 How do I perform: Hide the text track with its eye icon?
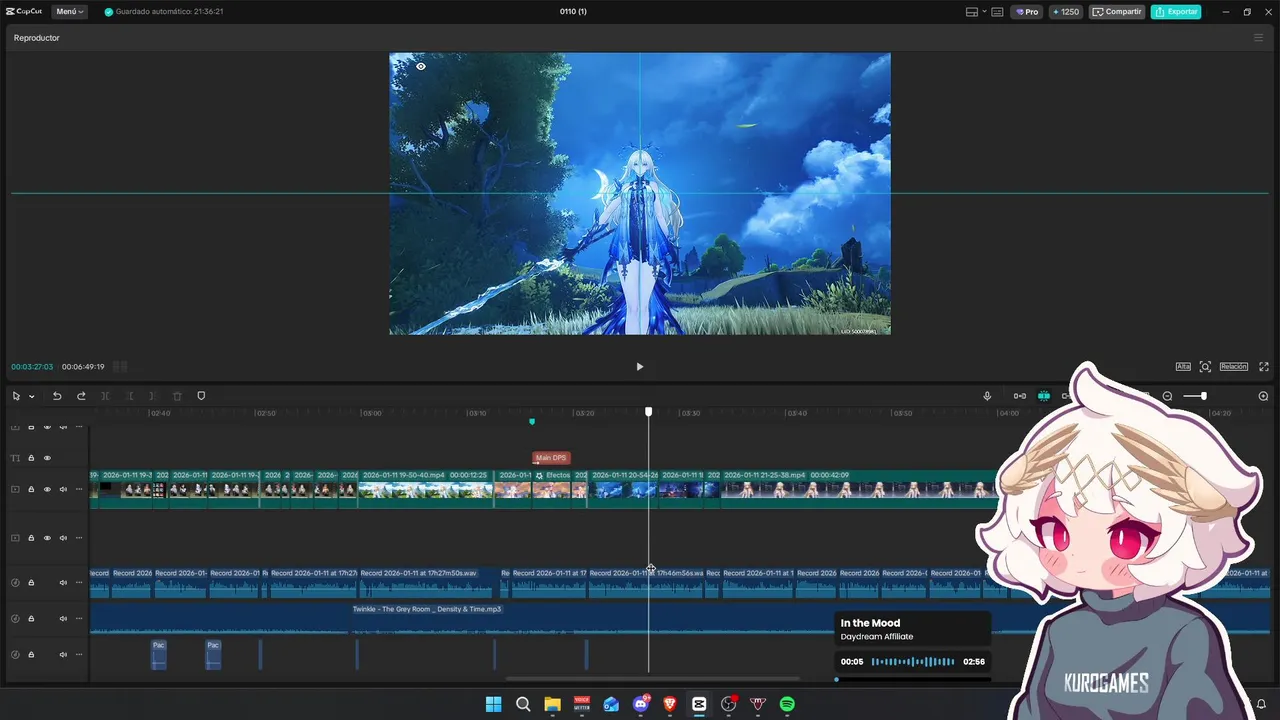point(47,458)
